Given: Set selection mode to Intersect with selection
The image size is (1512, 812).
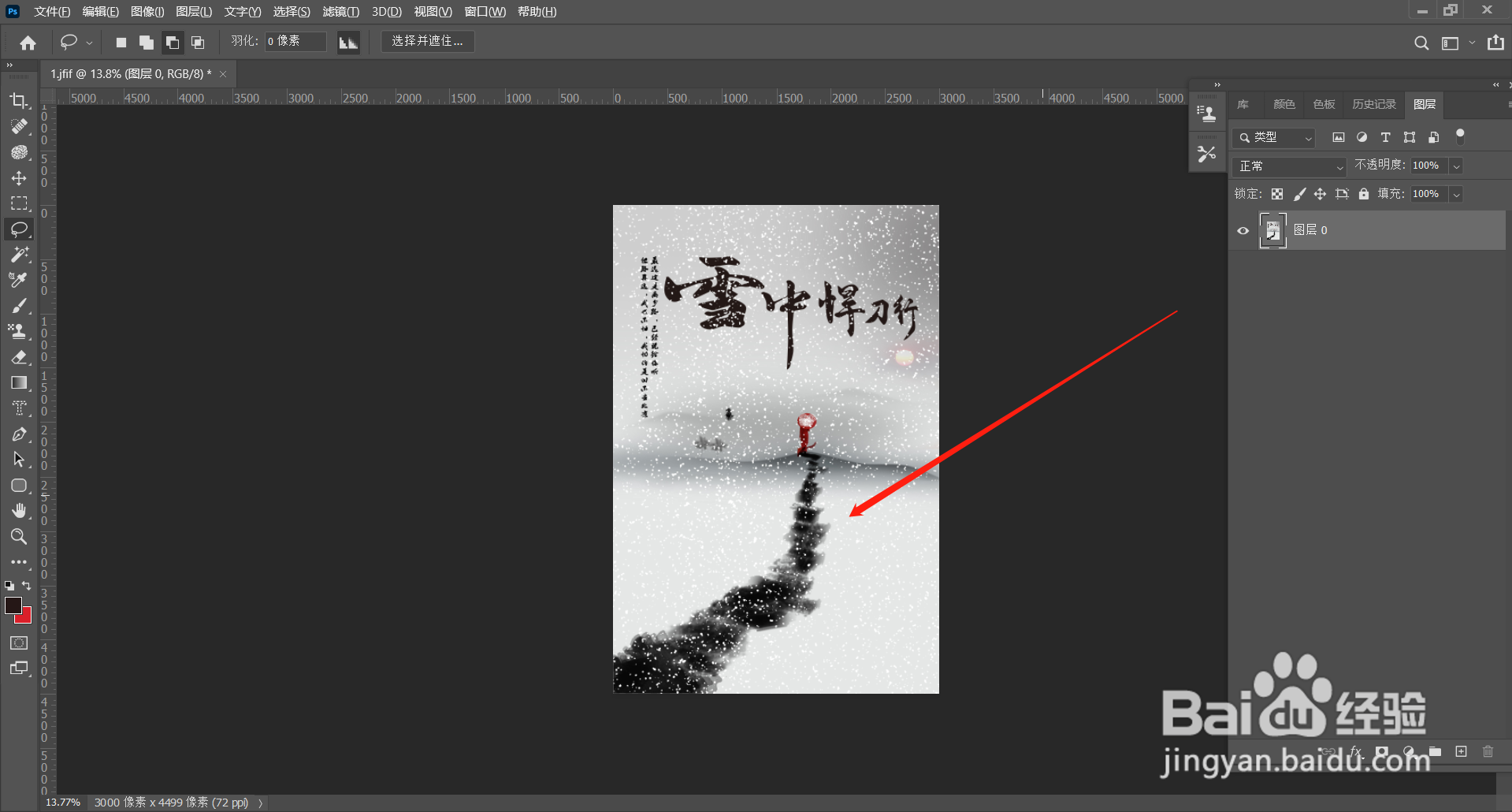Looking at the screenshot, I should click(198, 43).
